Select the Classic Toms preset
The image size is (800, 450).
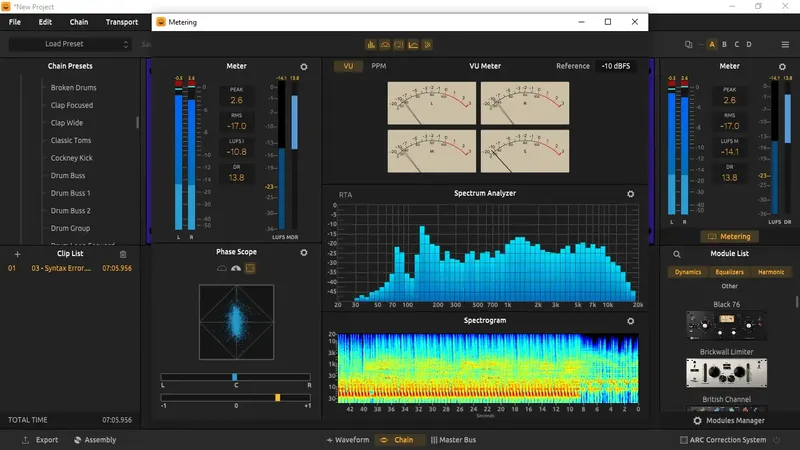click(x=71, y=140)
